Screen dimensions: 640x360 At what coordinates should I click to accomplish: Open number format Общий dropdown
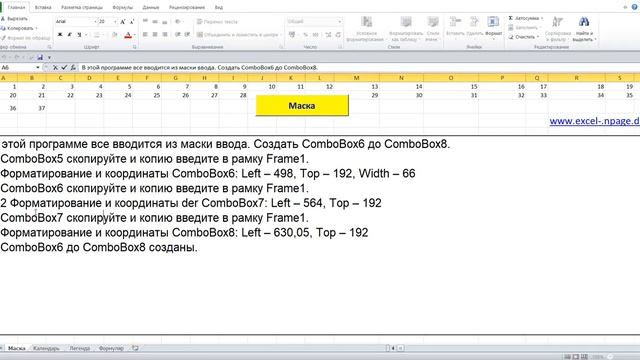click(339, 22)
